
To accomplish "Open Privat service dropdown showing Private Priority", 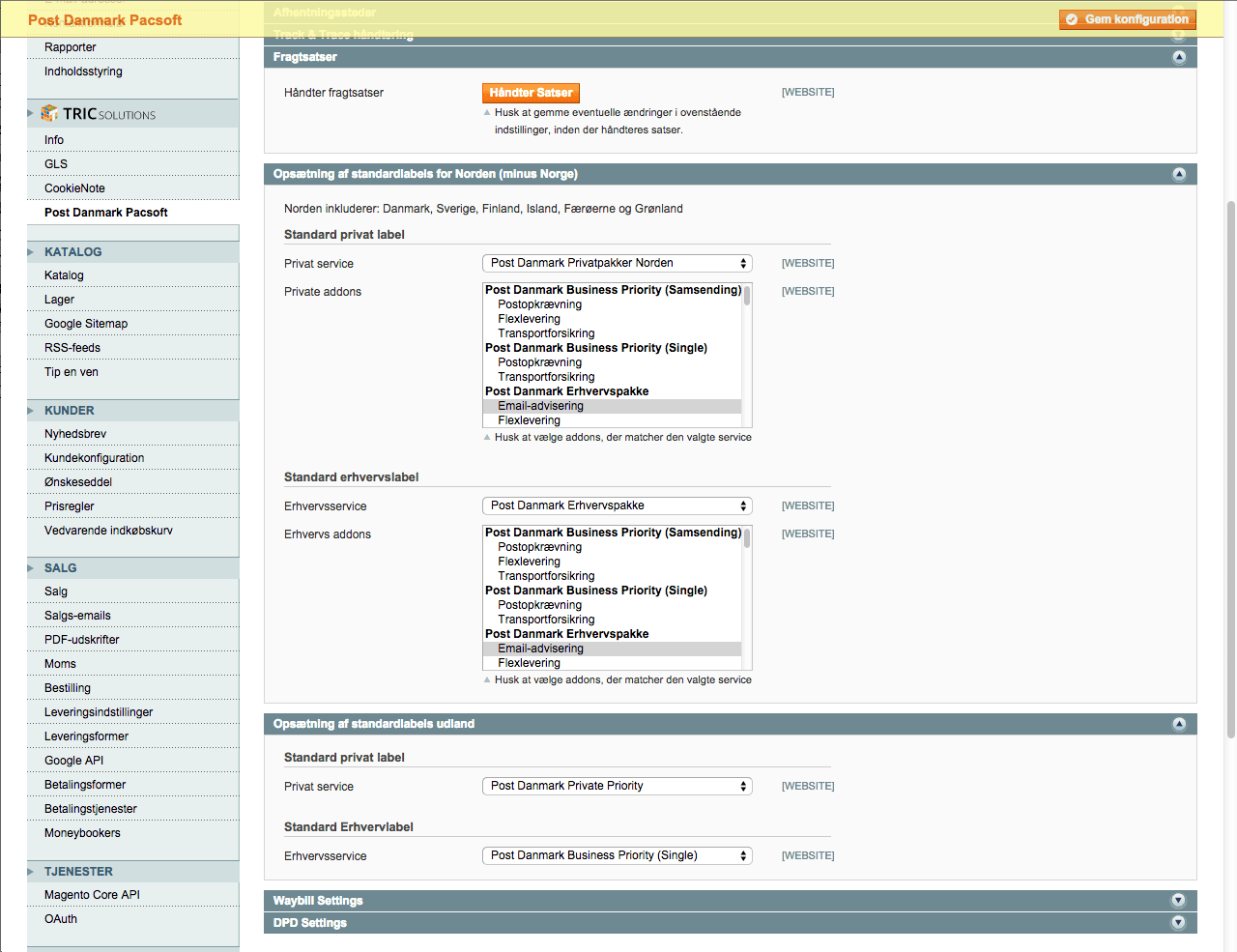I will click(617, 787).
